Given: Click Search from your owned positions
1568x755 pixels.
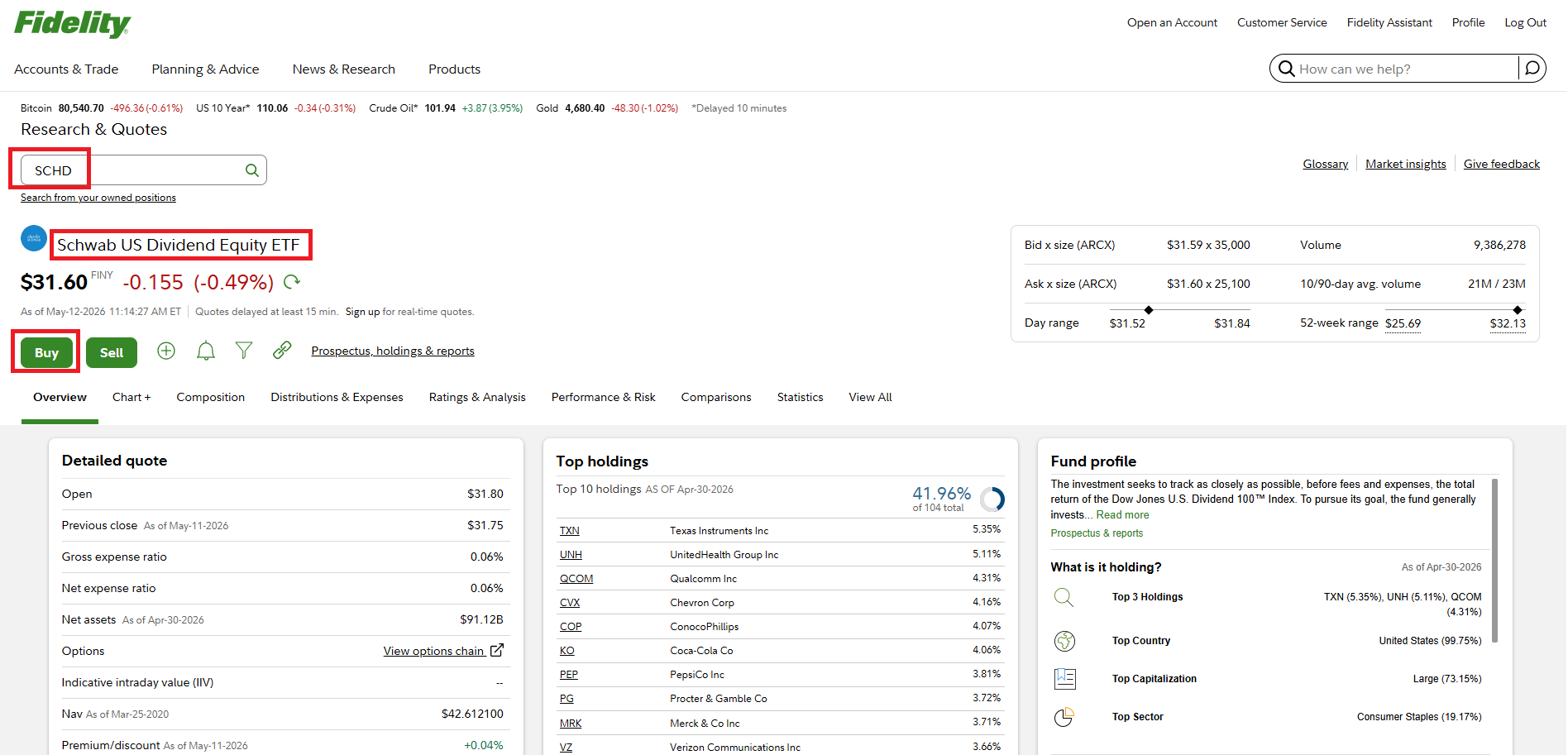Looking at the screenshot, I should (x=98, y=198).
